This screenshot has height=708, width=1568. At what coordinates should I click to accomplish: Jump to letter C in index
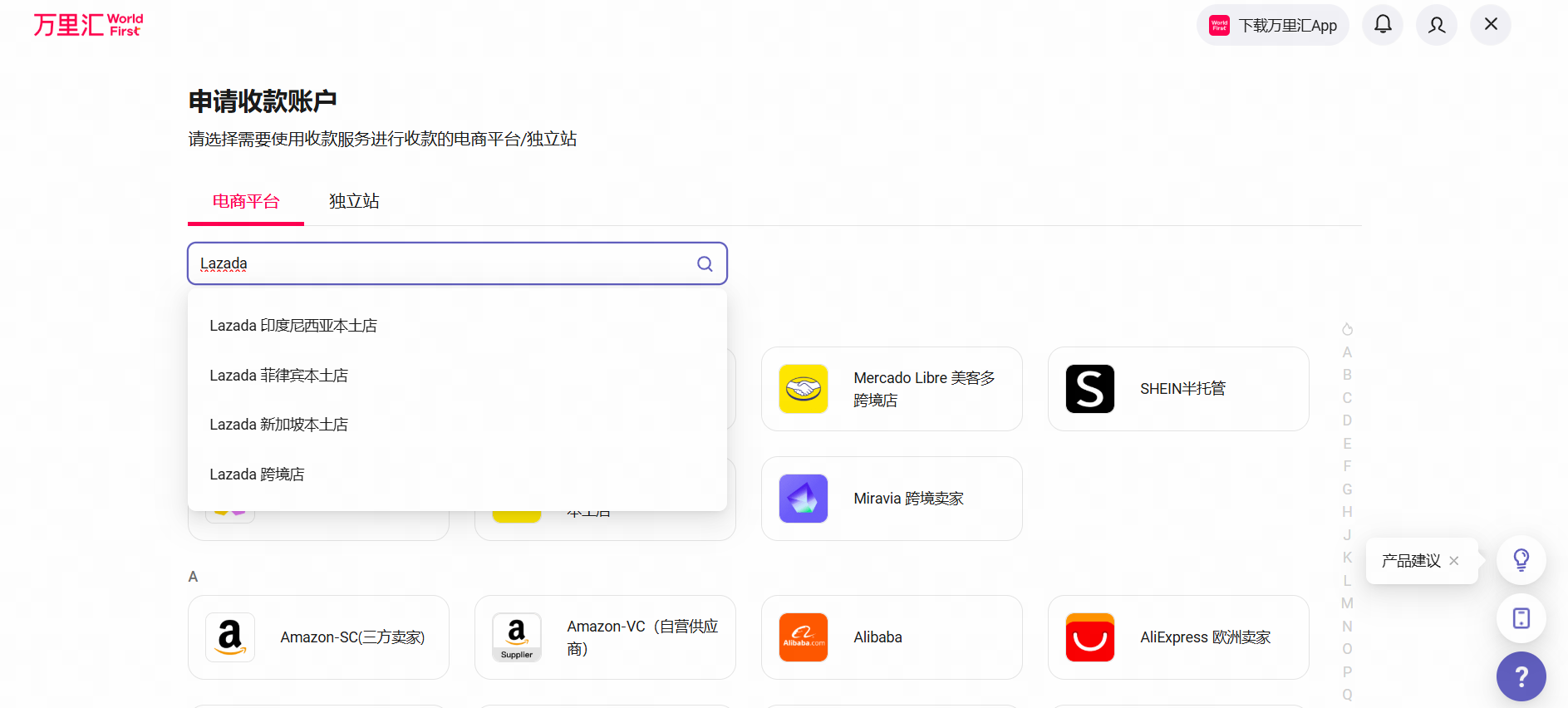1347,398
